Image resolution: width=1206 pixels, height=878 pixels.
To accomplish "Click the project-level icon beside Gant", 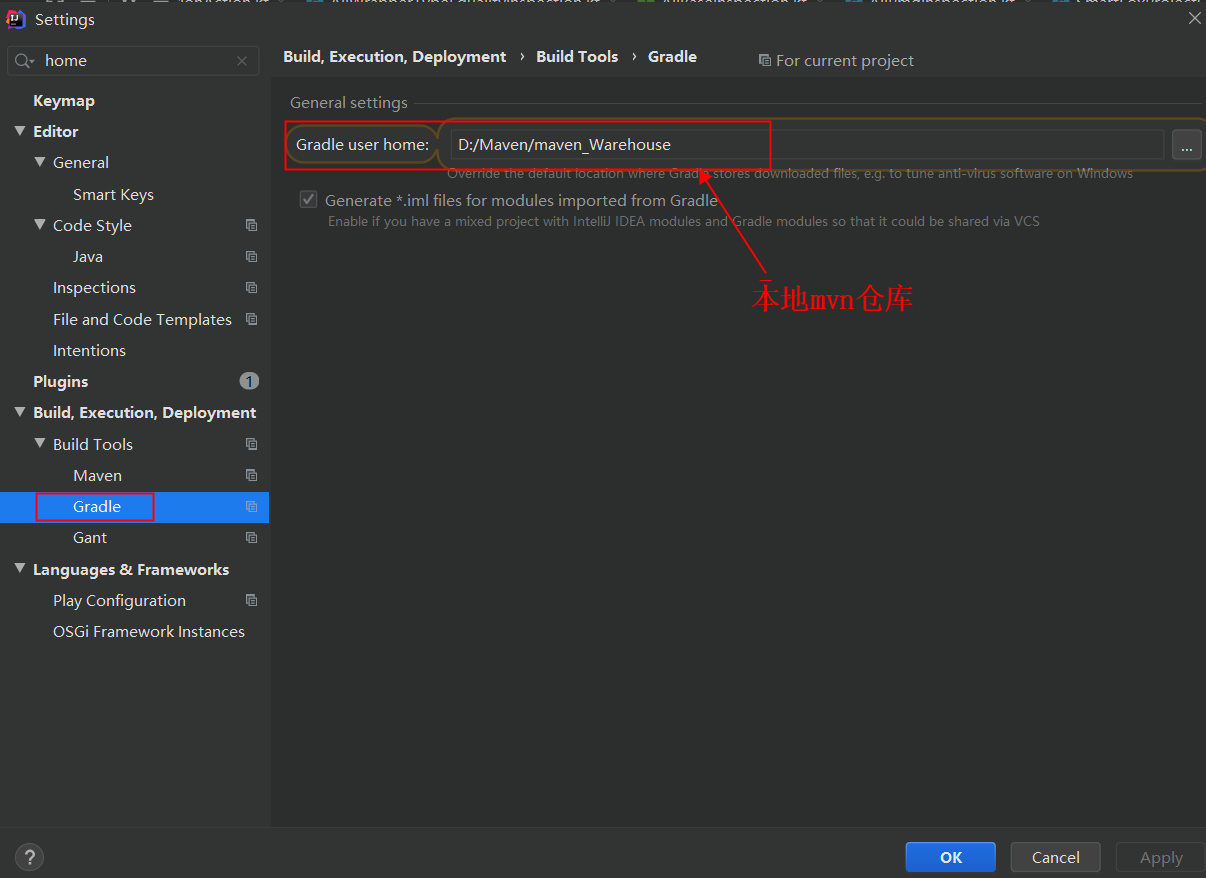I will pyautogui.click(x=251, y=538).
